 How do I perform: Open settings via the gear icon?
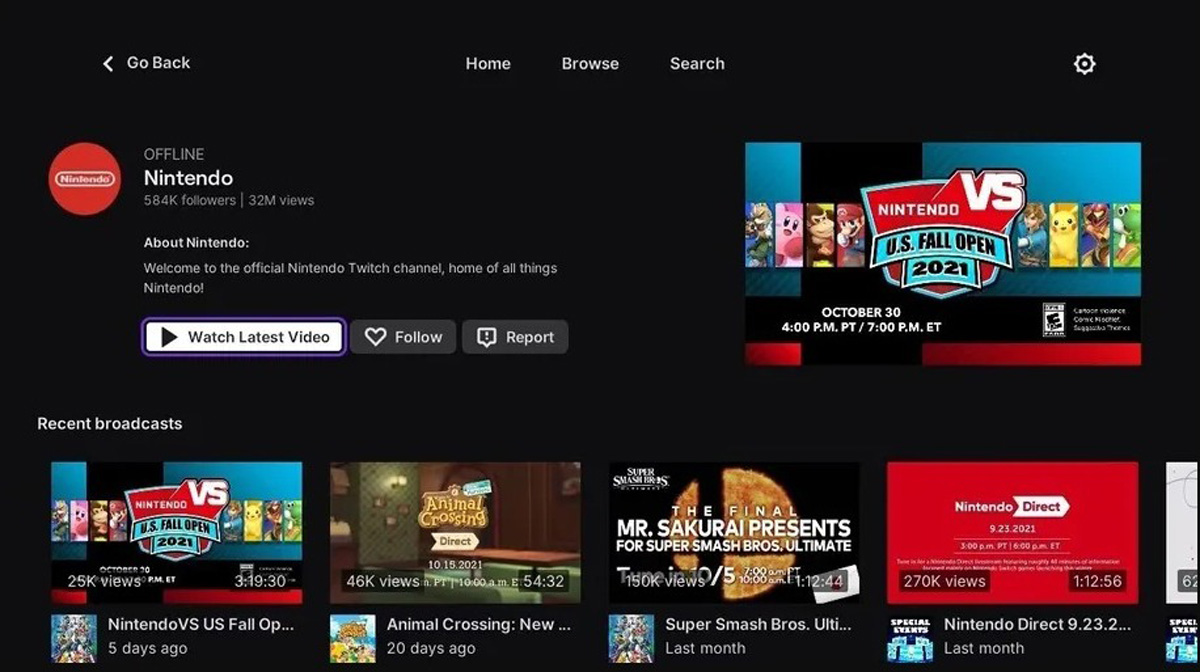(x=1084, y=64)
